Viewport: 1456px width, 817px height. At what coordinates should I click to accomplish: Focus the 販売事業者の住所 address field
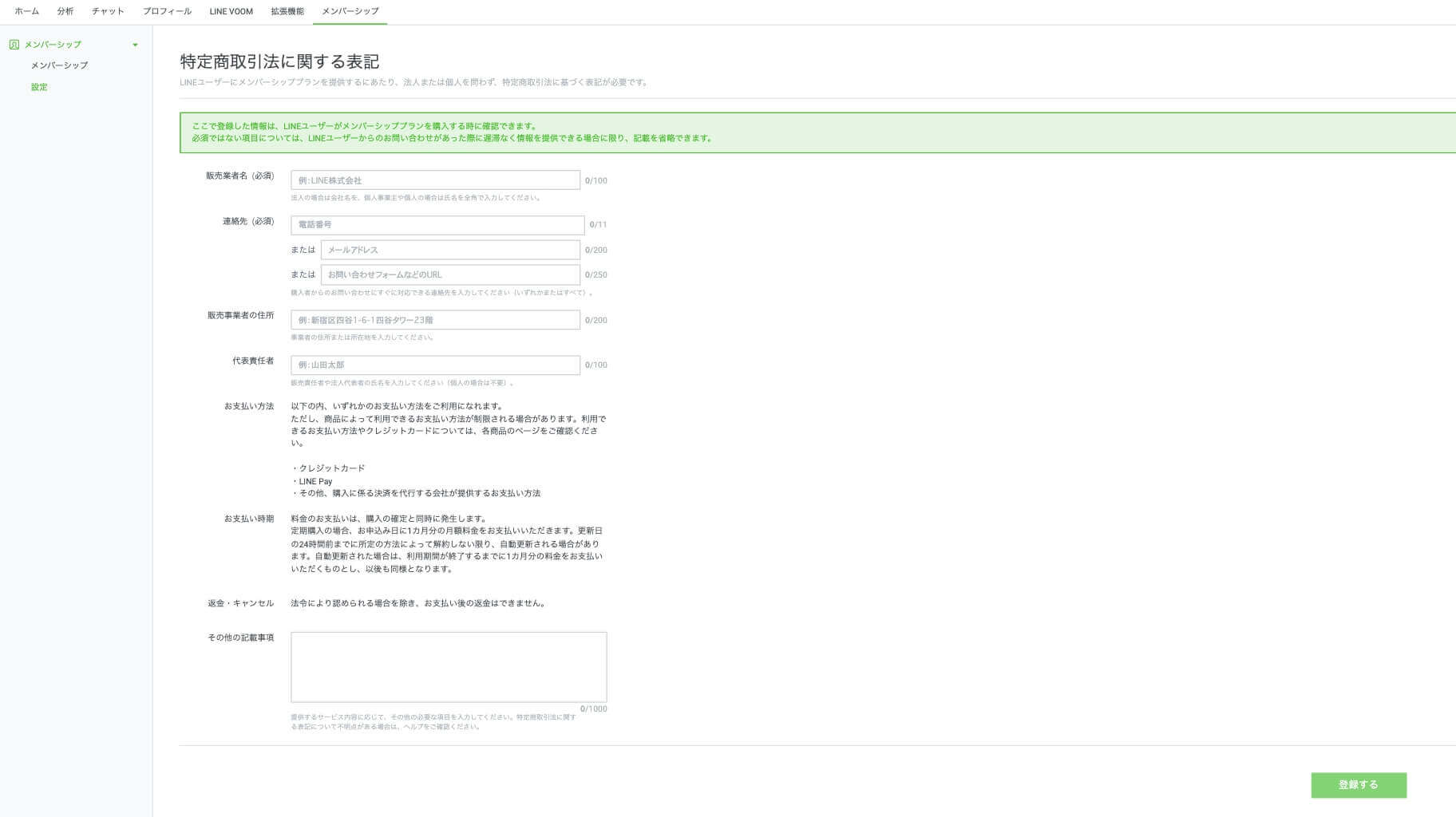[435, 320]
